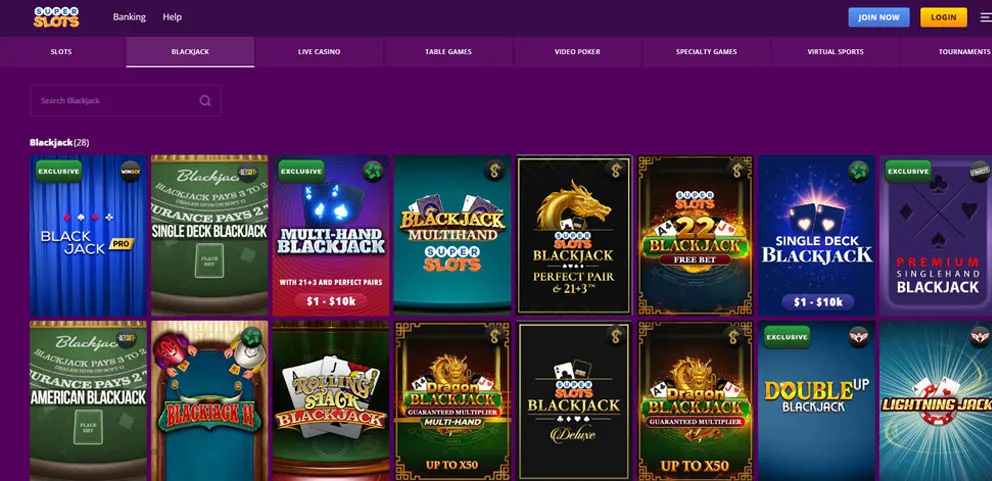The image size is (992, 481).
Task: Click green provider badge on Multi-Hand Blackjack
Action: [373, 172]
